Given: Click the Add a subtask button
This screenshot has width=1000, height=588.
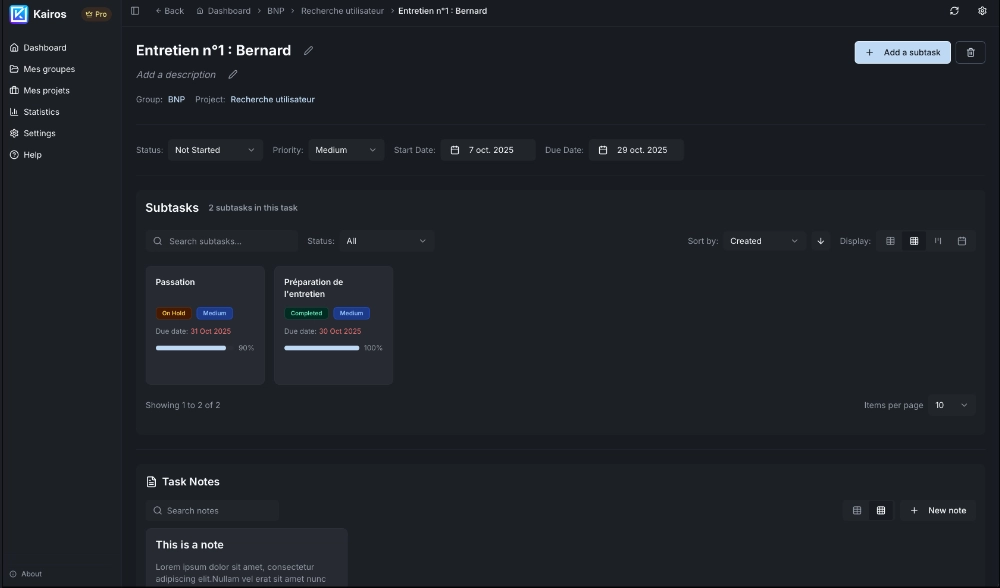Looking at the screenshot, I should 902,52.
